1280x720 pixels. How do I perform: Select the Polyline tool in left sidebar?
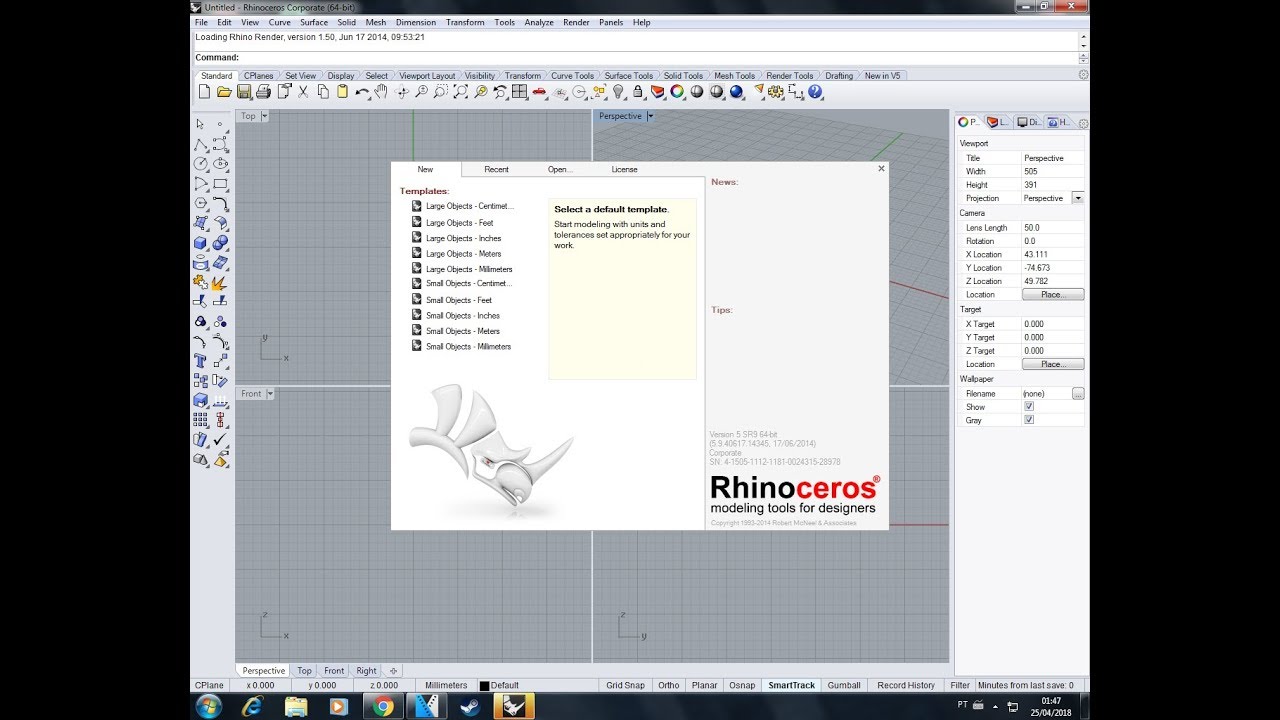(200, 144)
